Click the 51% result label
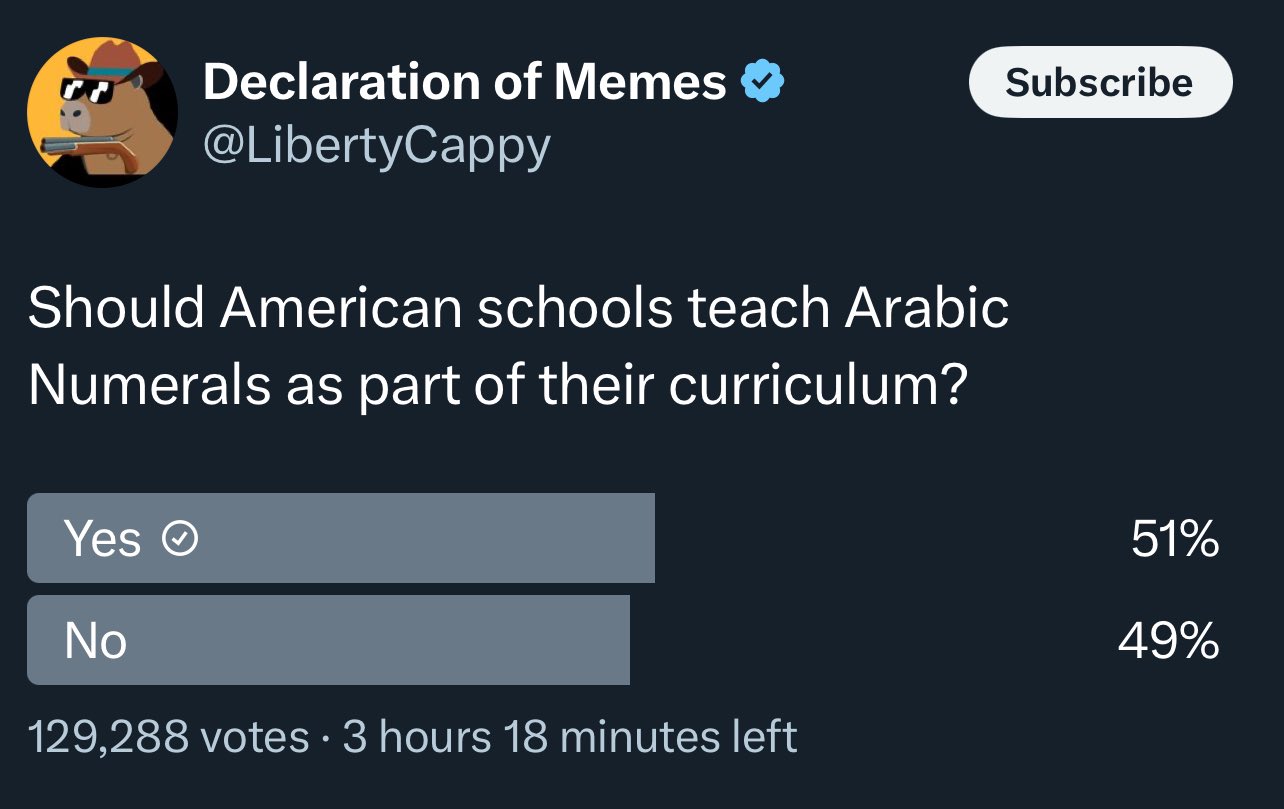The image size is (1284, 809). point(1174,540)
